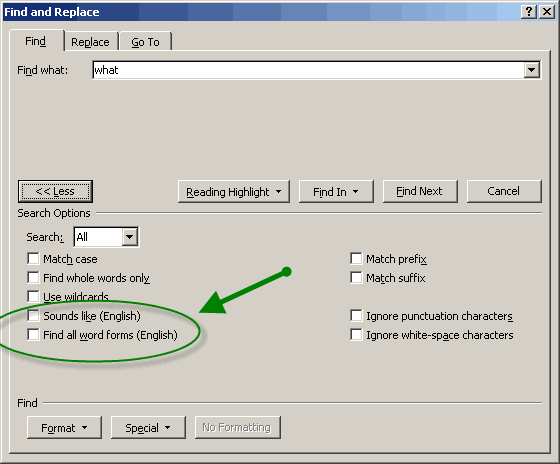Image resolution: width=560 pixels, height=464 pixels.
Task: Open the Go To tab
Action: 145,42
